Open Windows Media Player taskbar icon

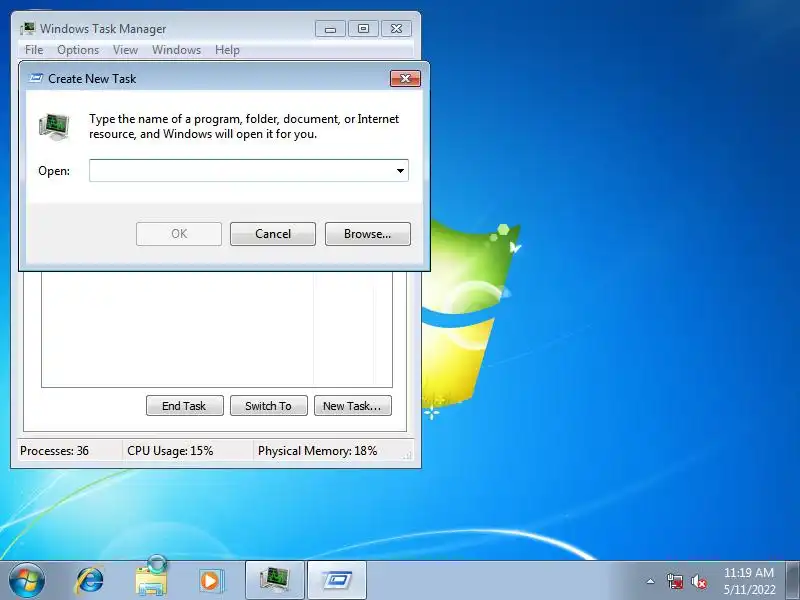click(x=210, y=581)
